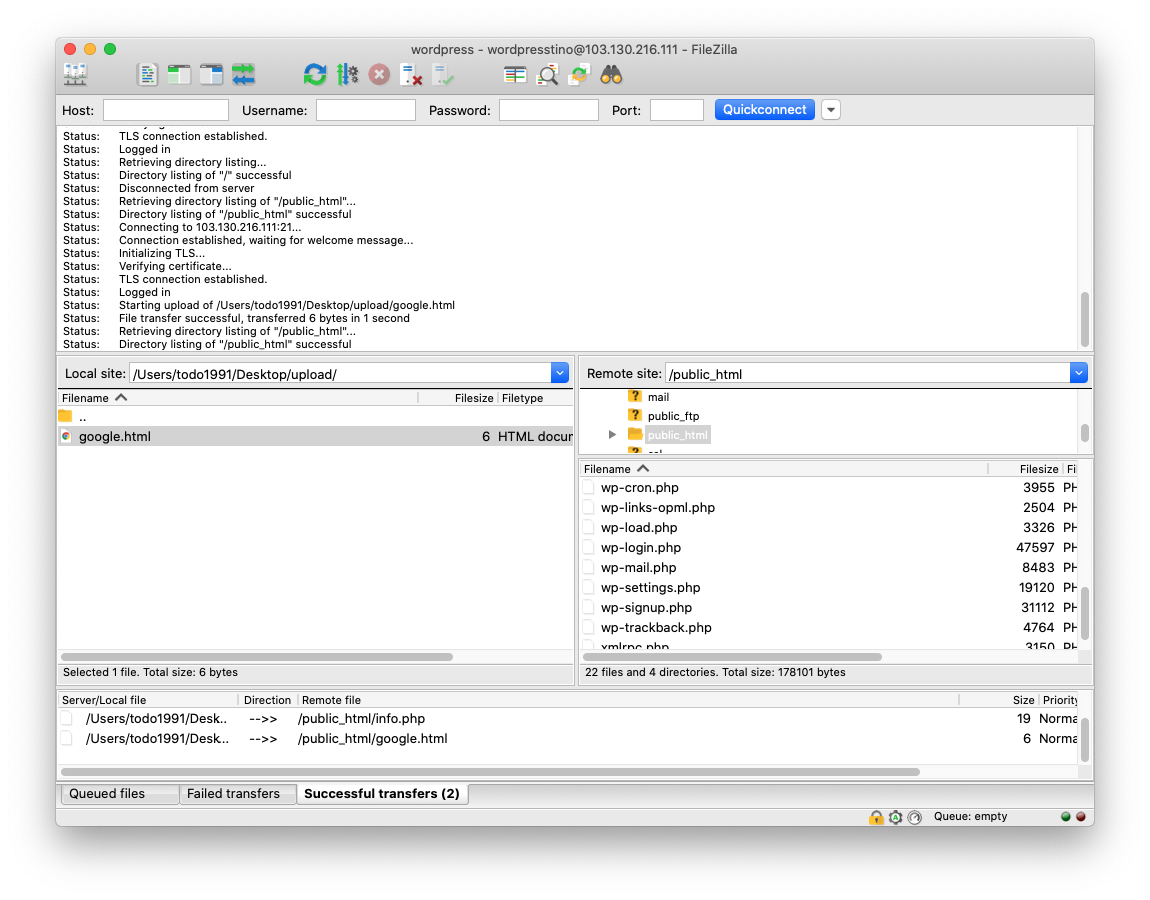Toggle the message log display
Screen dimensions: 1150x900
pyautogui.click(x=147, y=75)
